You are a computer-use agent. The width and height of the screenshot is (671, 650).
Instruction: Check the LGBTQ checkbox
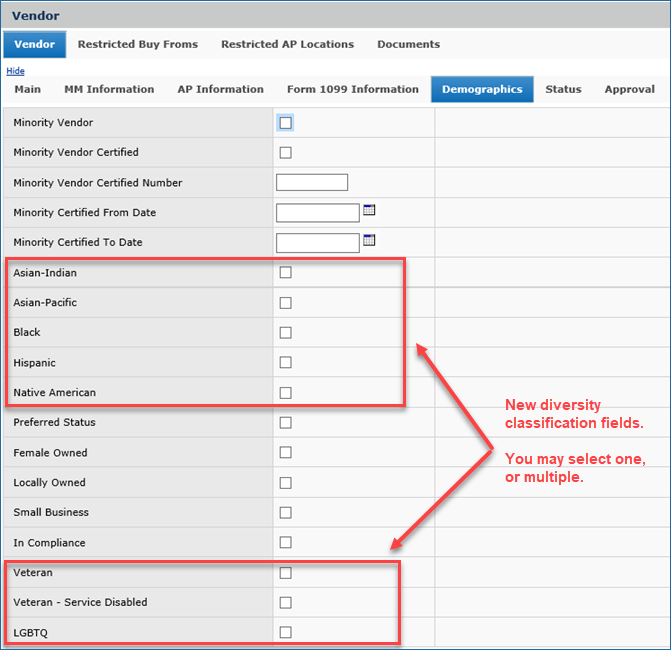click(286, 632)
